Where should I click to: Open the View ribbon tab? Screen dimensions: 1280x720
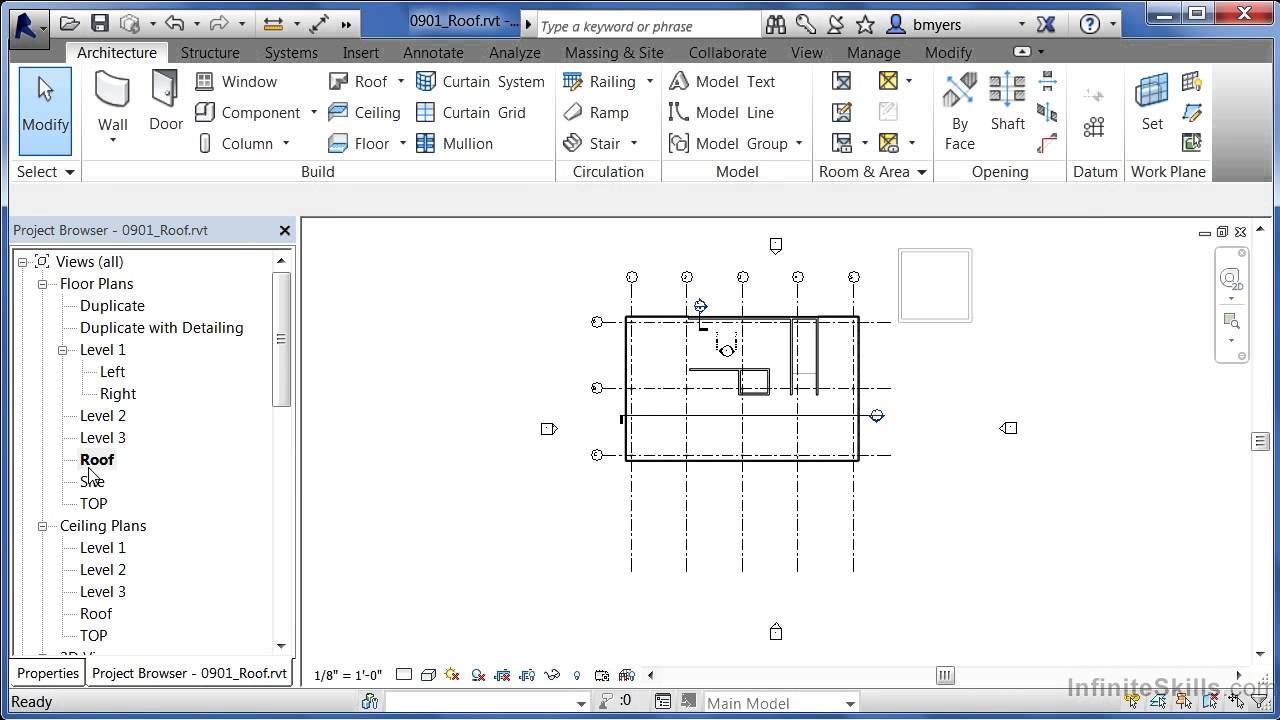point(807,52)
